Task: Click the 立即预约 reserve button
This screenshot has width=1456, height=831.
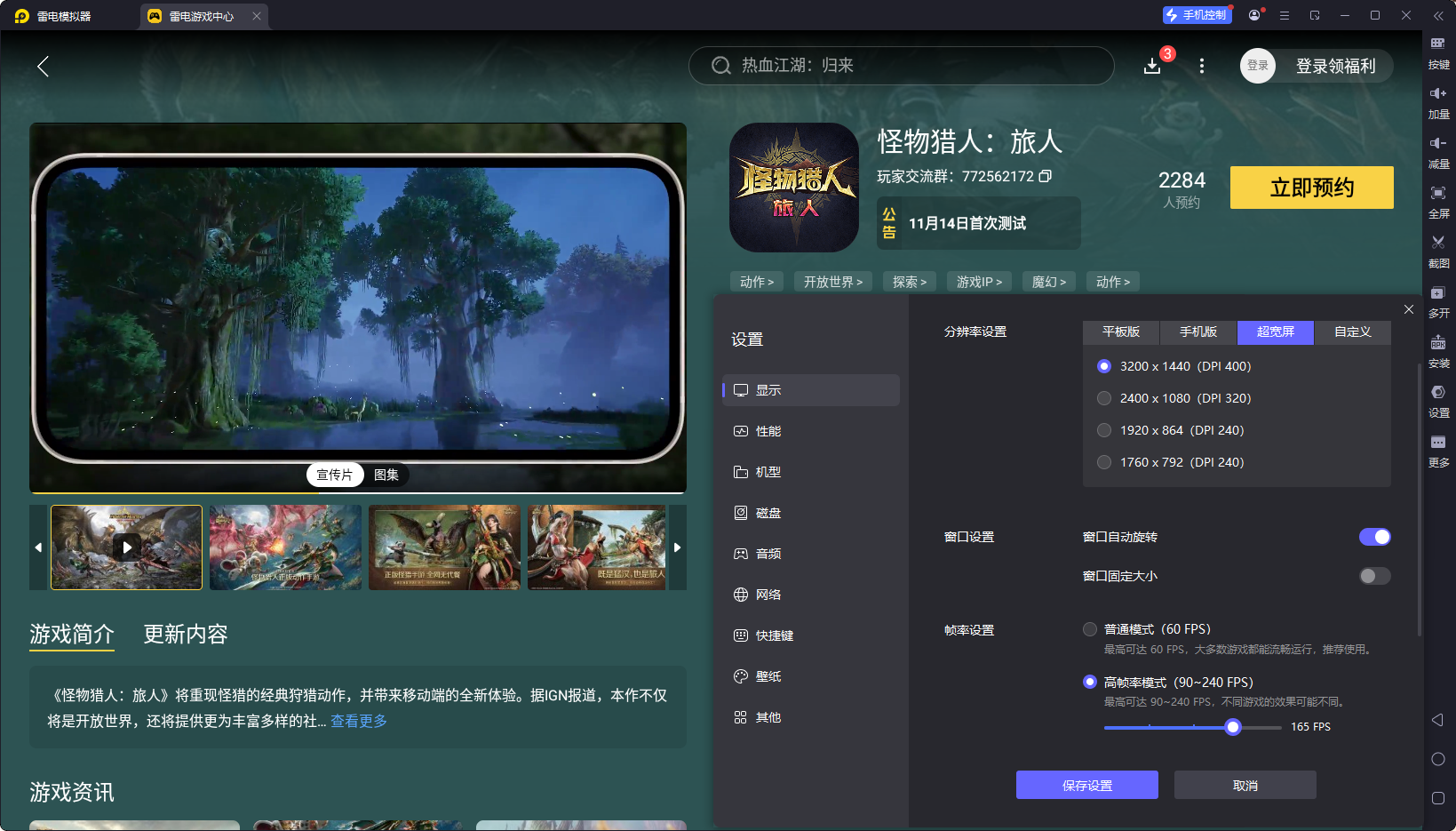Action: [1310, 188]
